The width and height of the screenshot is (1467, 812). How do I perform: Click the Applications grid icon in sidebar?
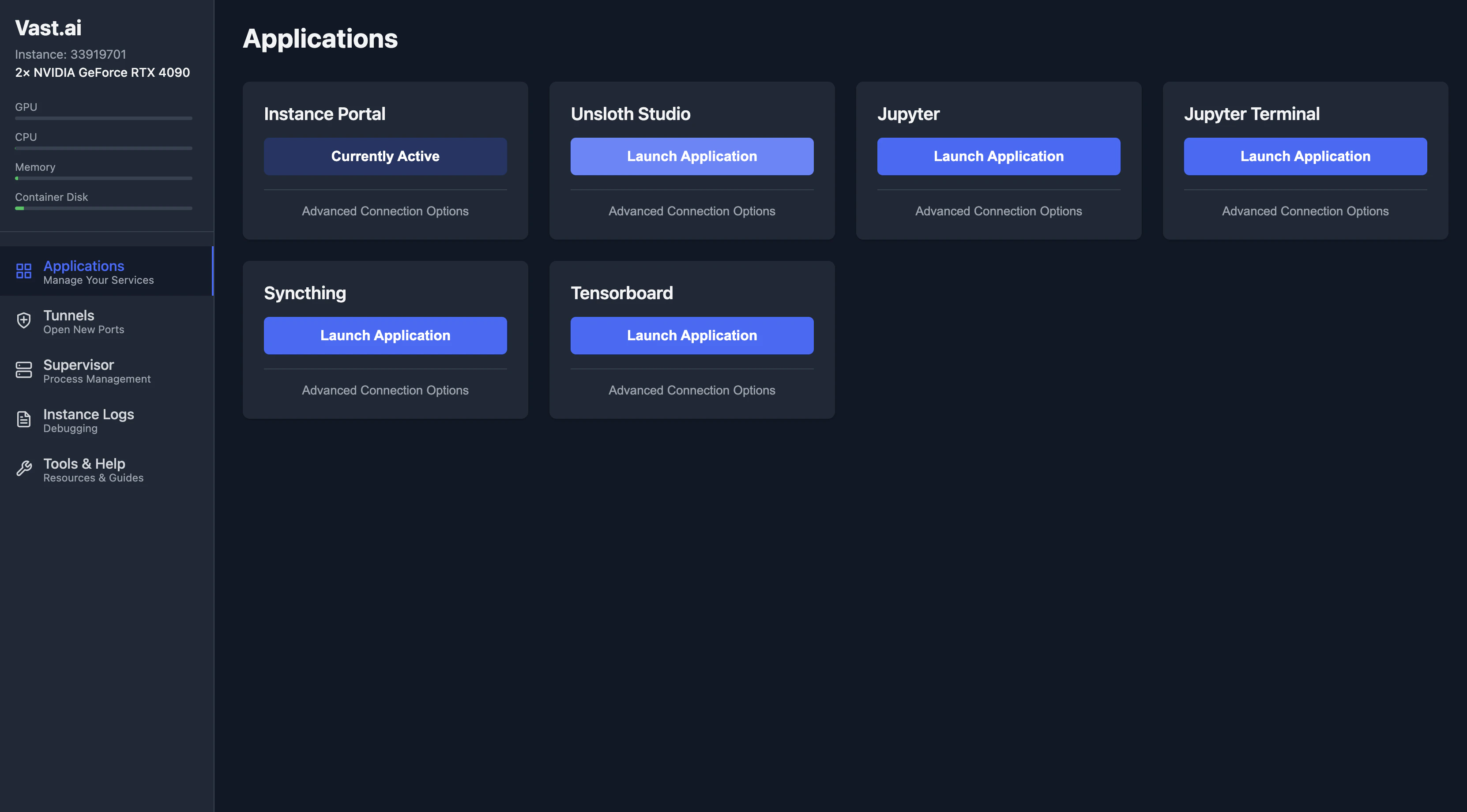[x=23, y=271]
